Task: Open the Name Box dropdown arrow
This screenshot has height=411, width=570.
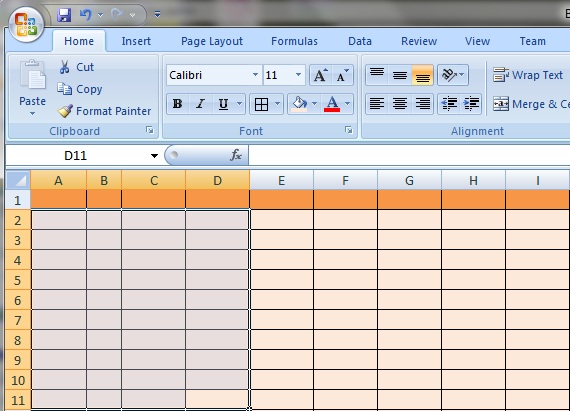Action: pyautogui.click(x=154, y=156)
